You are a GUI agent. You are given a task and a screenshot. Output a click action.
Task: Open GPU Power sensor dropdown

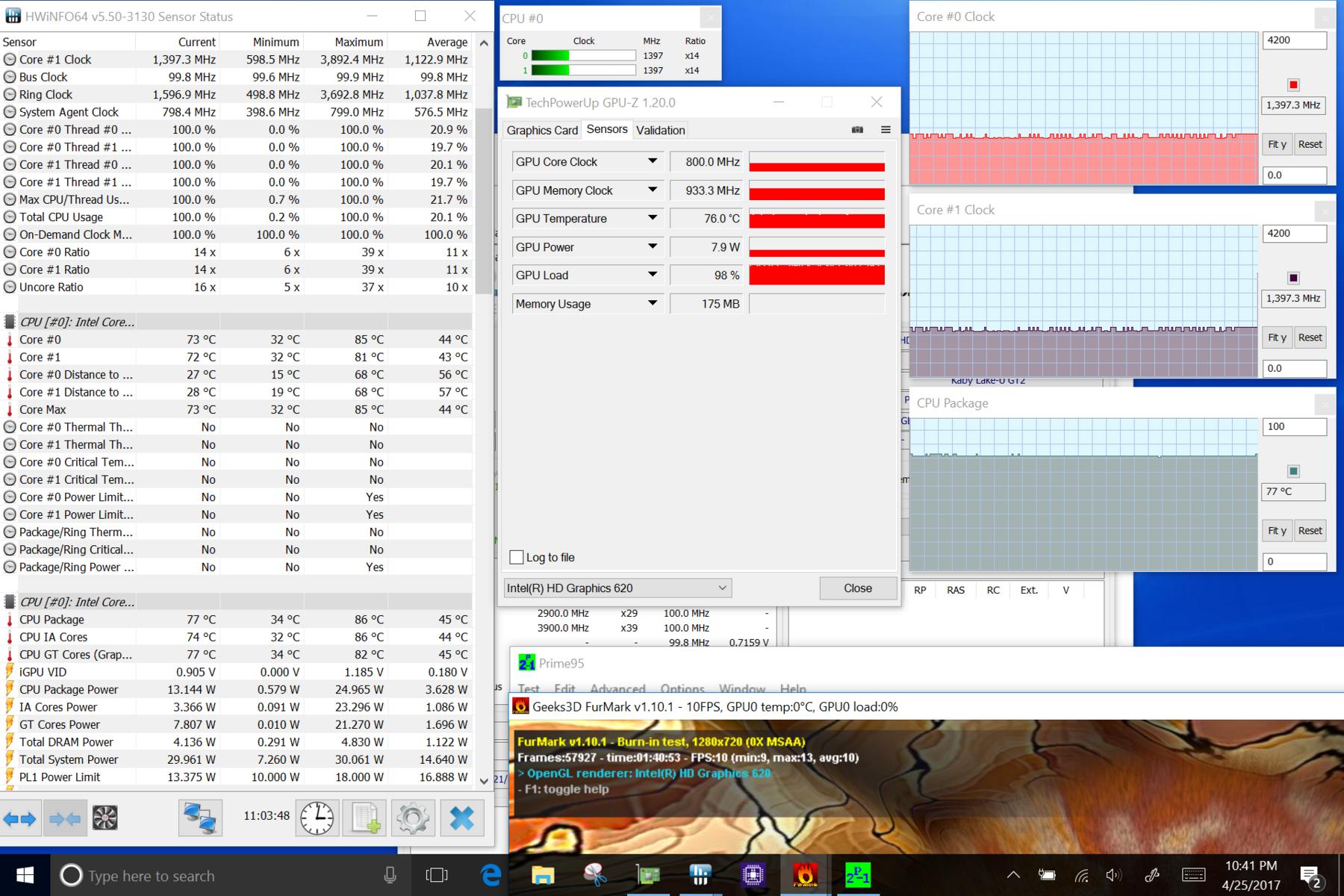(x=653, y=246)
